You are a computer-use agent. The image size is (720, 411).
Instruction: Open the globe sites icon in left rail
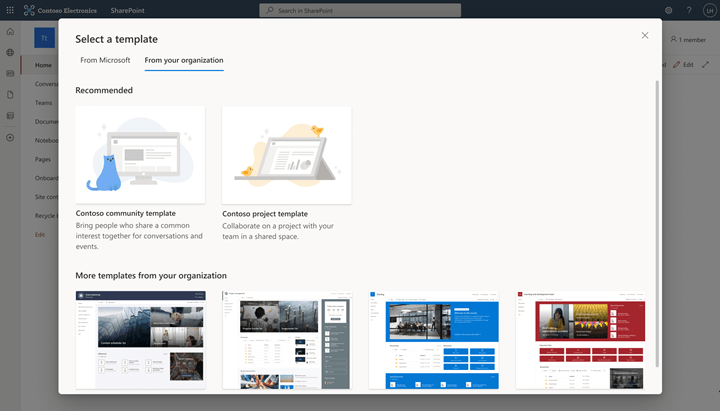click(10, 52)
